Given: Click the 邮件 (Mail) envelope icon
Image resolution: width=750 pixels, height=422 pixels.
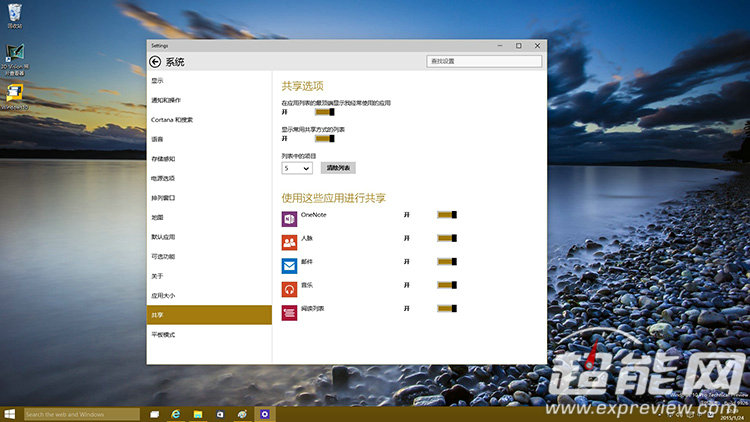Looking at the screenshot, I should click(x=289, y=266).
